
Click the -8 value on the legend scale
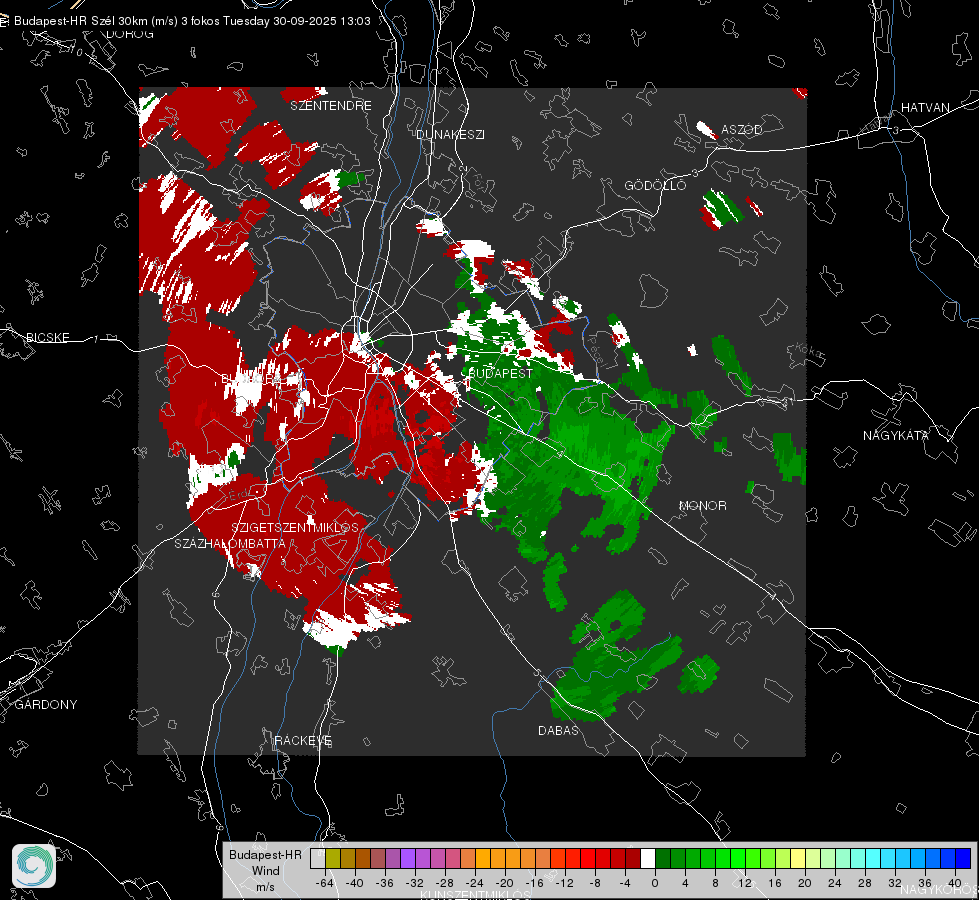pyautogui.click(x=595, y=883)
